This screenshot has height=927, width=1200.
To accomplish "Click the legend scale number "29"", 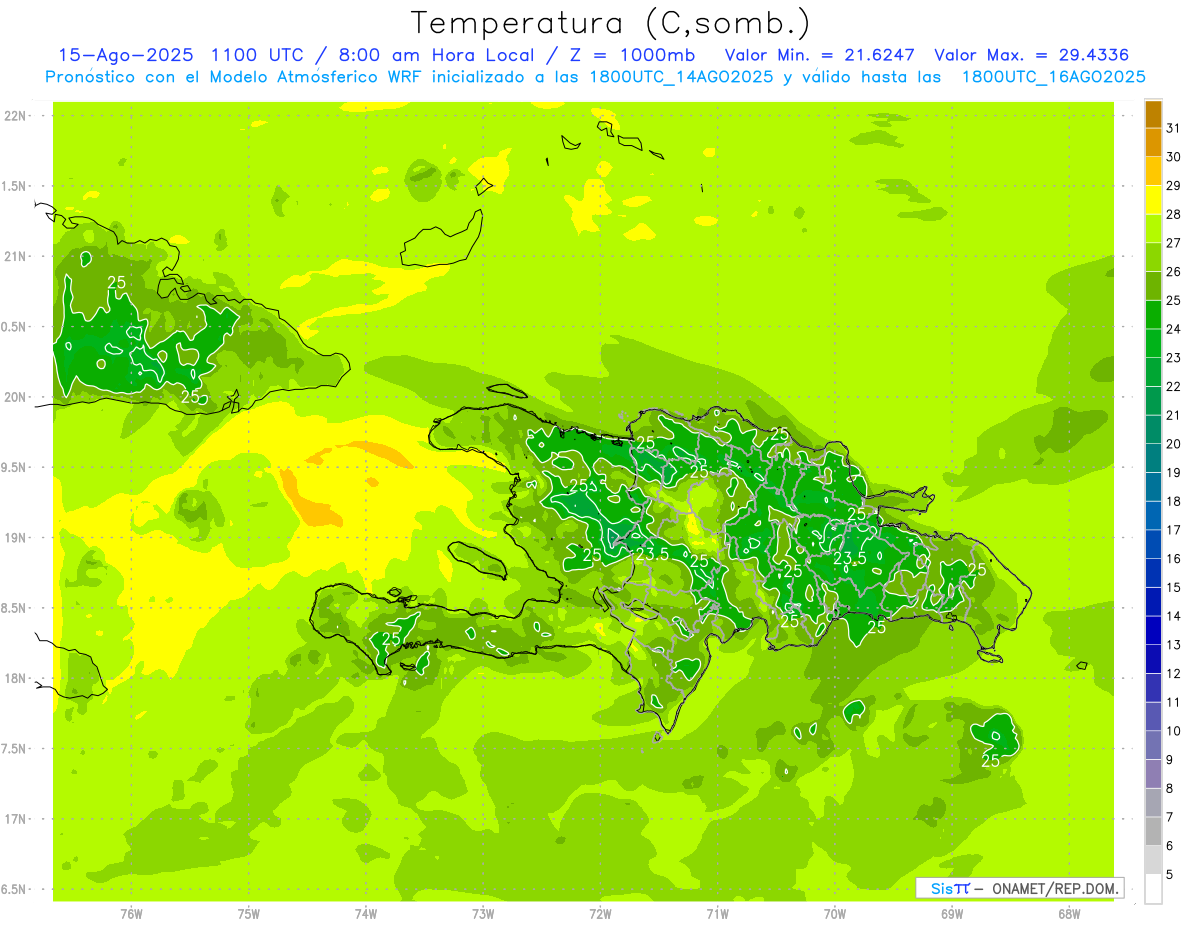I will pyautogui.click(x=1174, y=186).
